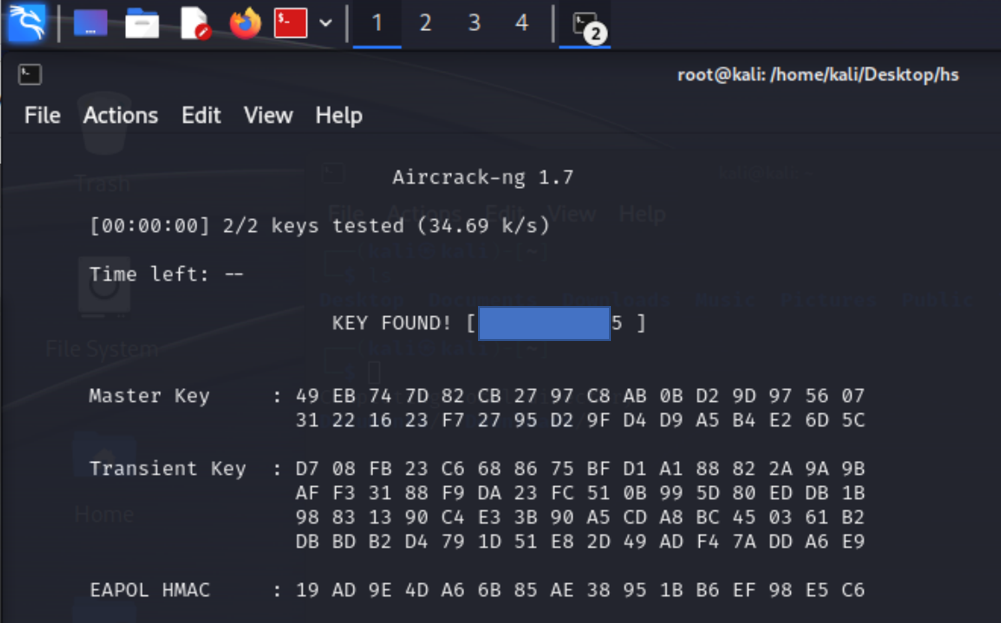The width and height of the screenshot is (1001, 623).
Task: Launch the red terminal emulator icon
Action: coord(290,23)
